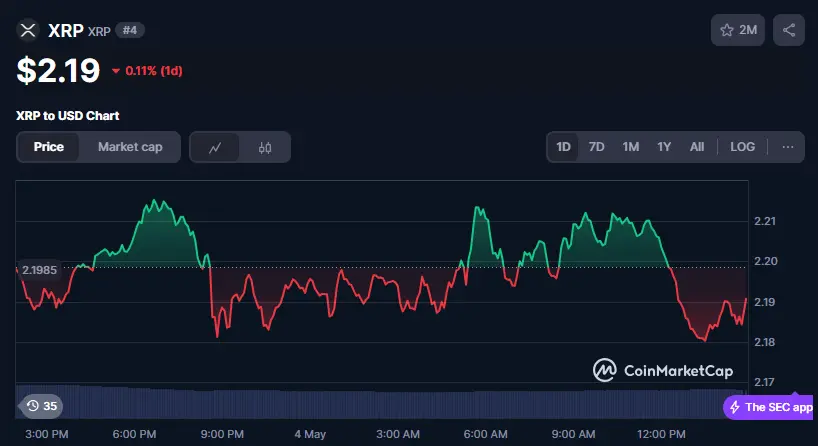Click the XRP coin logo icon
The width and height of the screenshot is (818, 446).
[28, 30]
